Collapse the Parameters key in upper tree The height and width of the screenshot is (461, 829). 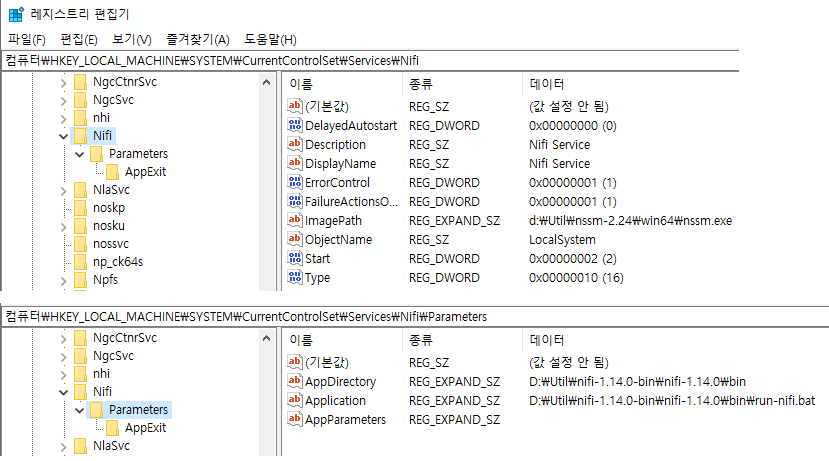(79, 154)
